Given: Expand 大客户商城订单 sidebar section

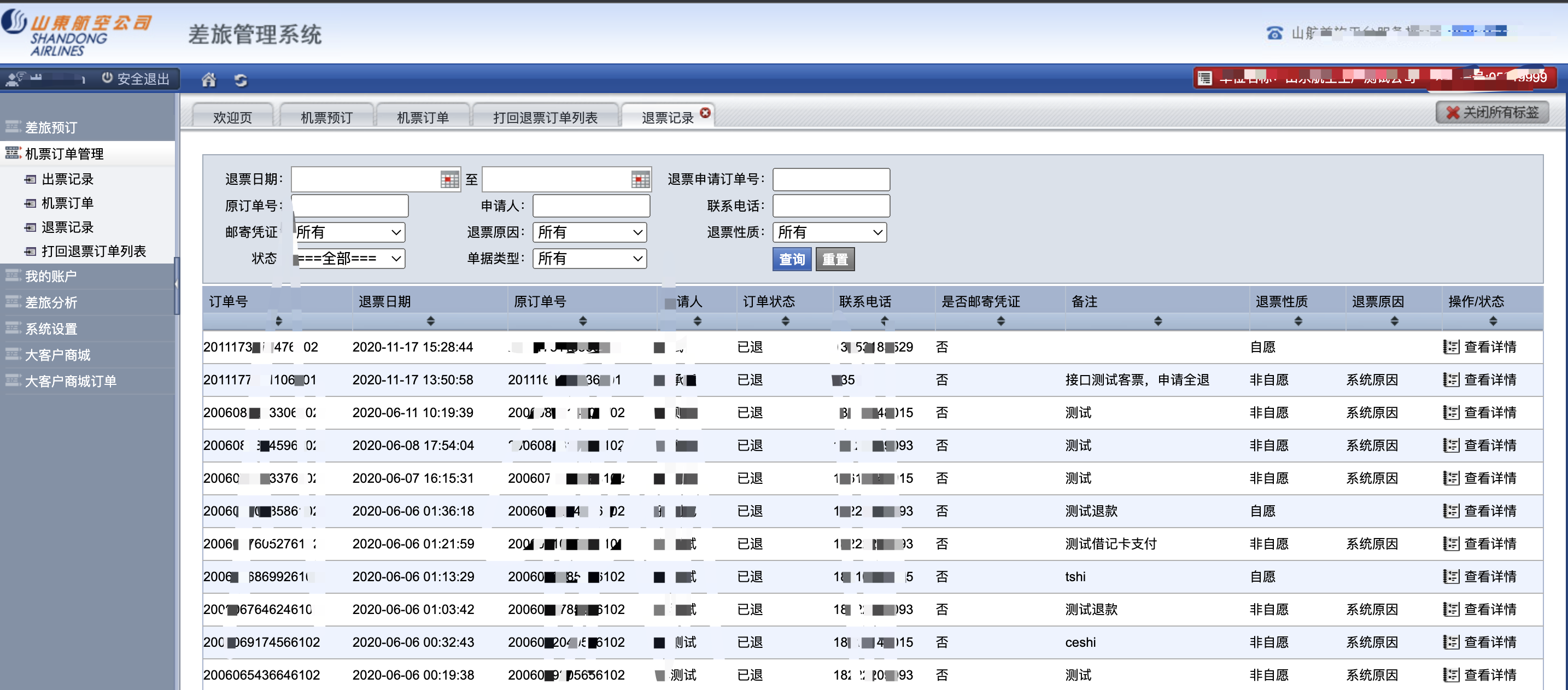Looking at the screenshot, I should tap(87, 381).
